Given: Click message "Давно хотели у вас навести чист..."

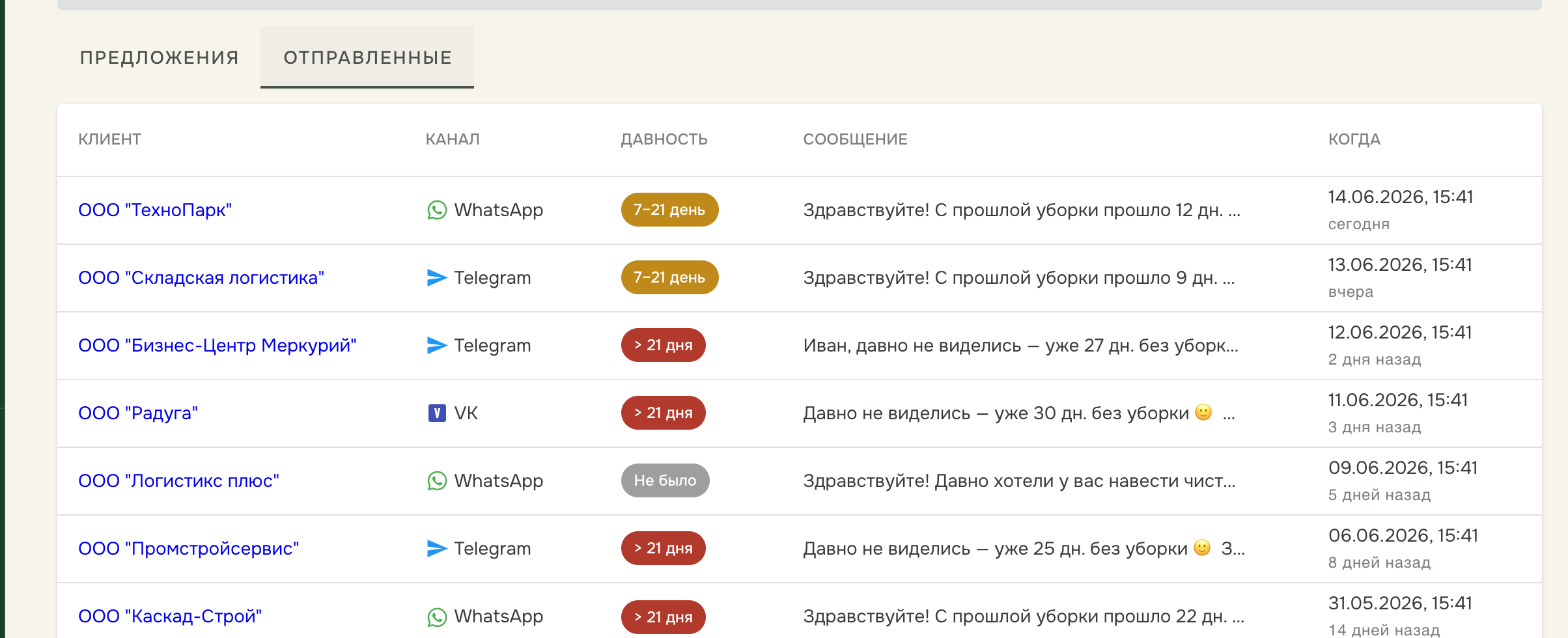Looking at the screenshot, I should pos(1019,481).
